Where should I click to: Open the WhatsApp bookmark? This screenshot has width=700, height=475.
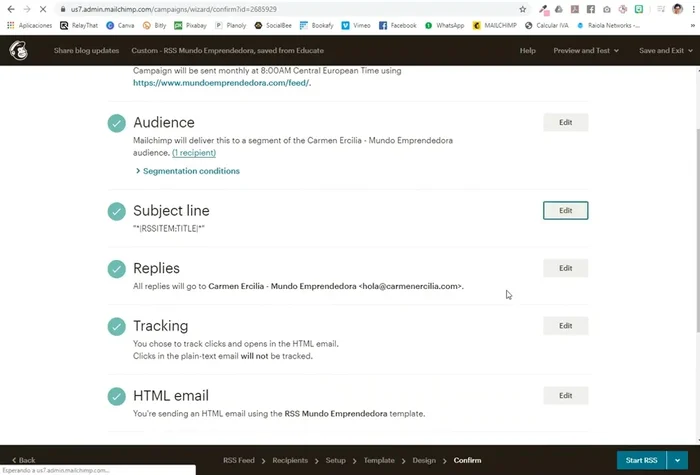445,25
